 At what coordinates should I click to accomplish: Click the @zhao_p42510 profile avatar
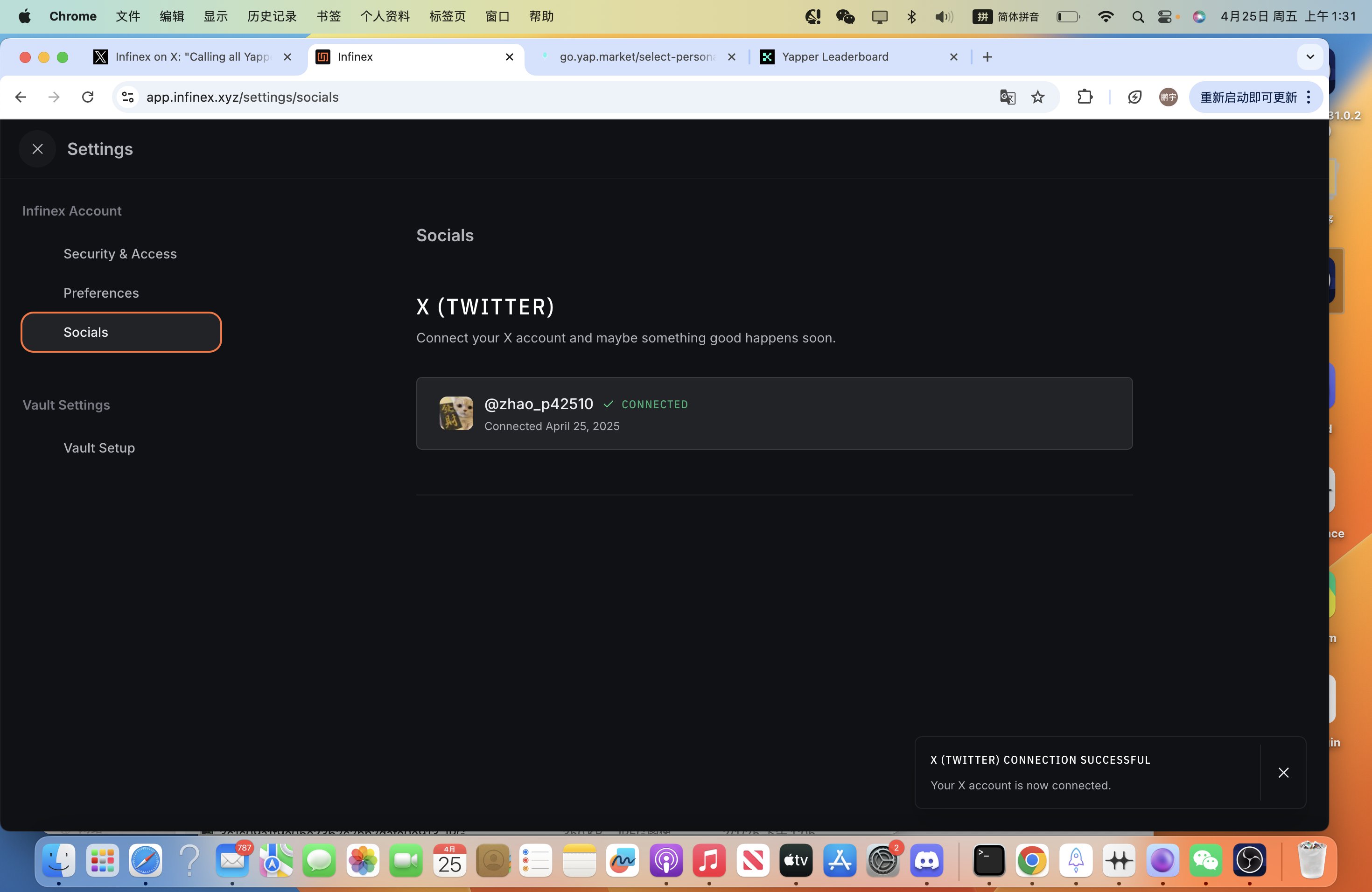click(456, 413)
